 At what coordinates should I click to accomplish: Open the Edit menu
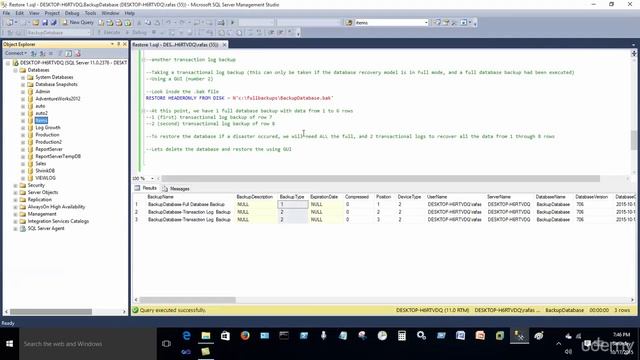[19, 13]
